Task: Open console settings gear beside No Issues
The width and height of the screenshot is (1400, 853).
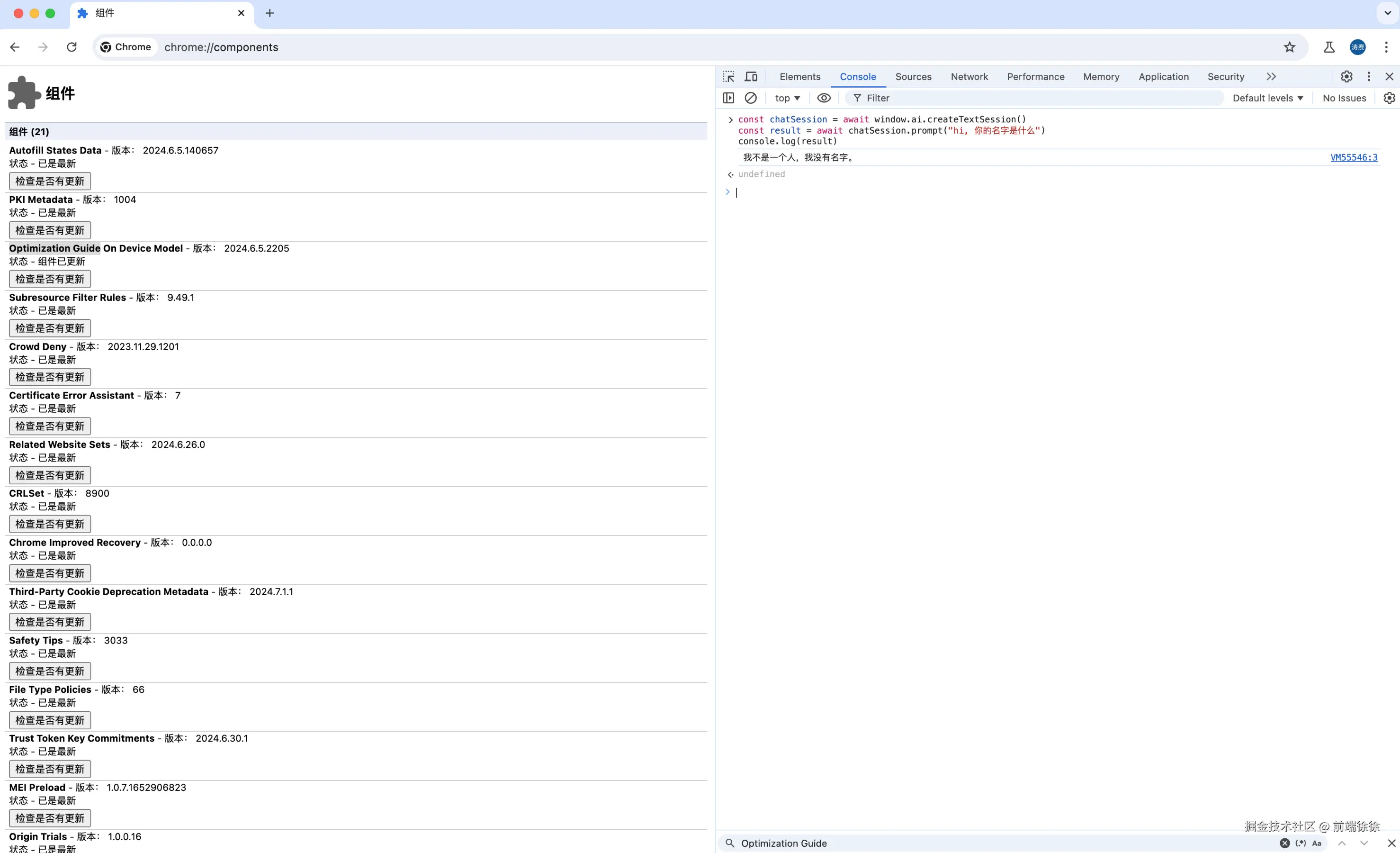Action: (1389, 98)
